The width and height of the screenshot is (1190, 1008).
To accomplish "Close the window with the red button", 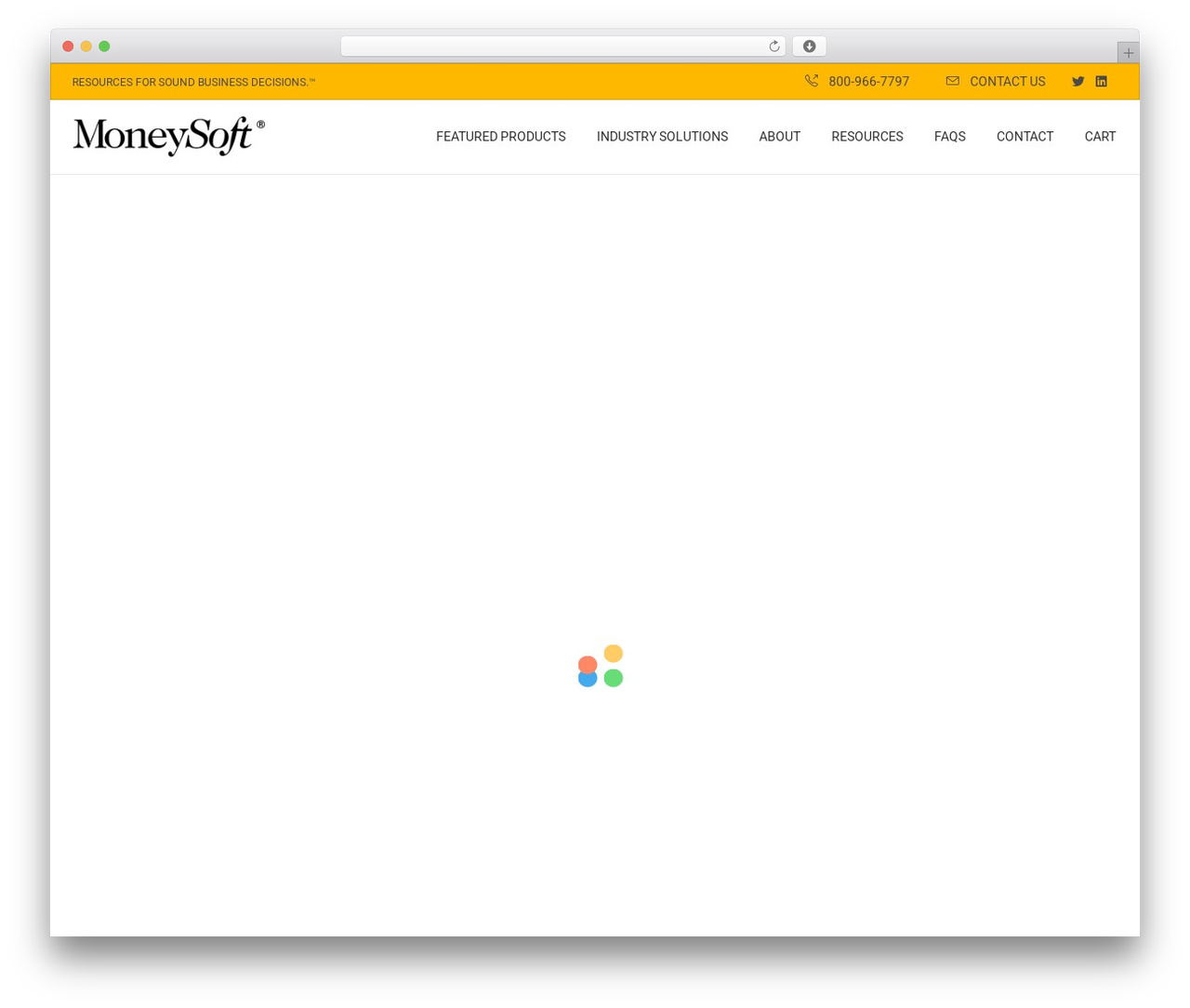I will coord(68,46).
